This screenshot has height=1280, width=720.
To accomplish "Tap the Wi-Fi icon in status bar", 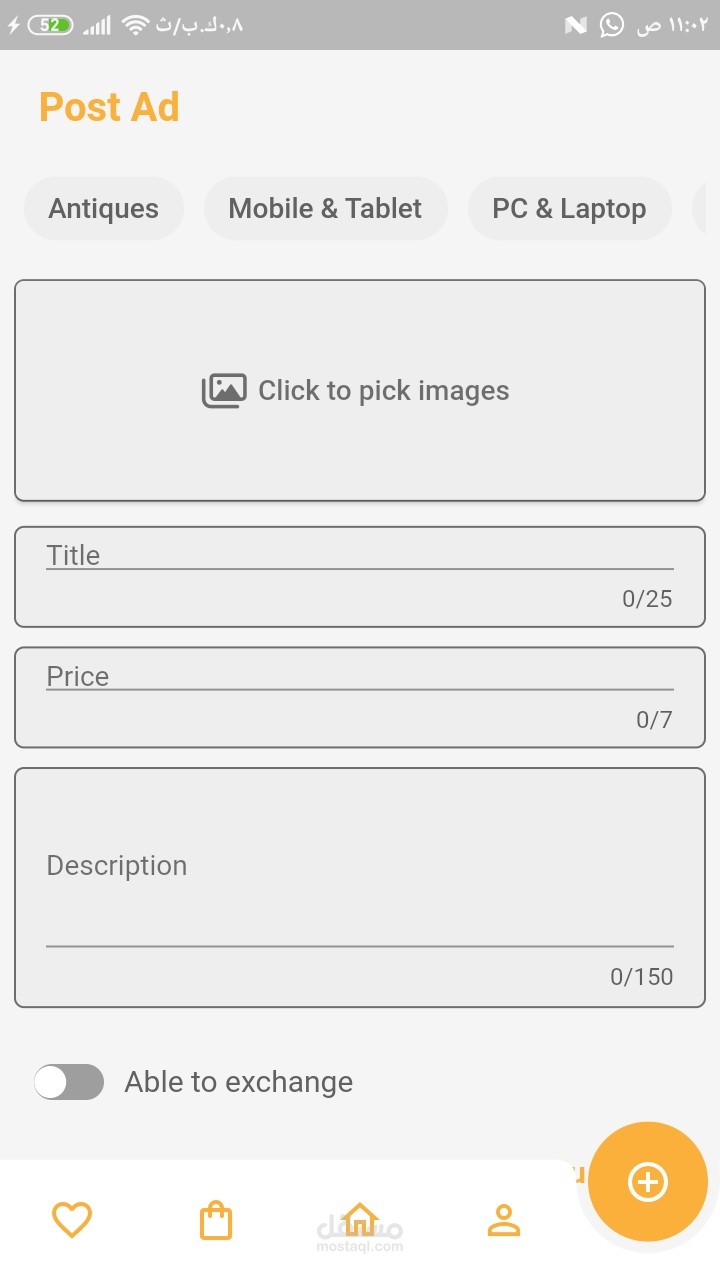I will pyautogui.click(x=135, y=25).
